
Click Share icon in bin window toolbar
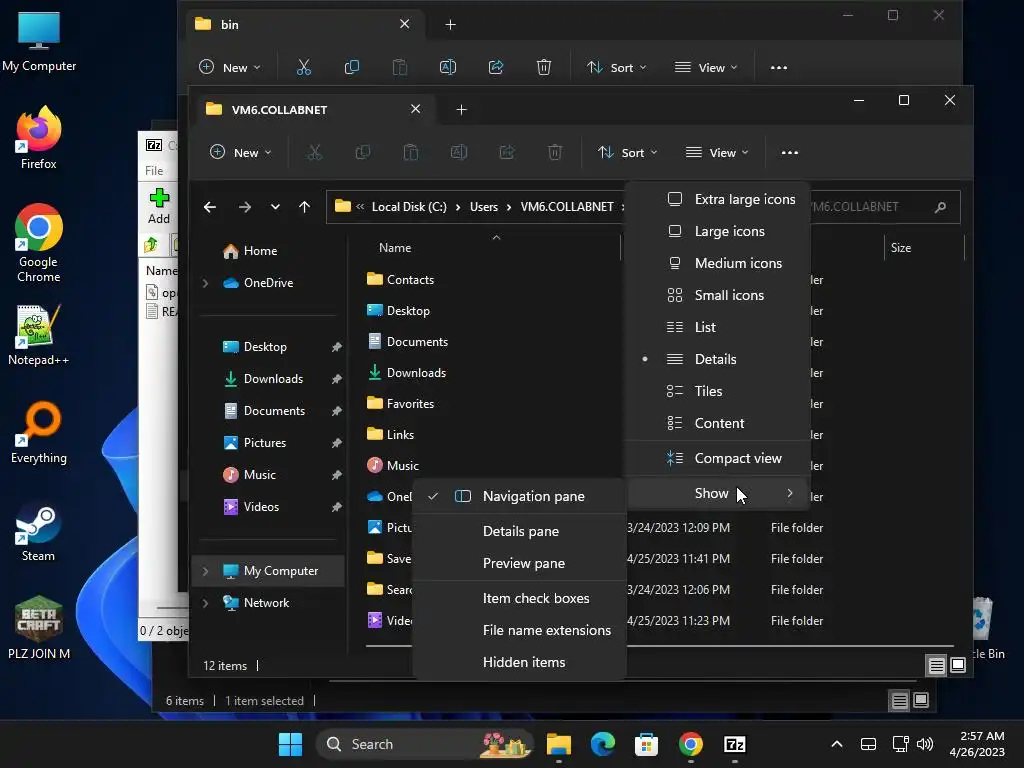(x=496, y=67)
